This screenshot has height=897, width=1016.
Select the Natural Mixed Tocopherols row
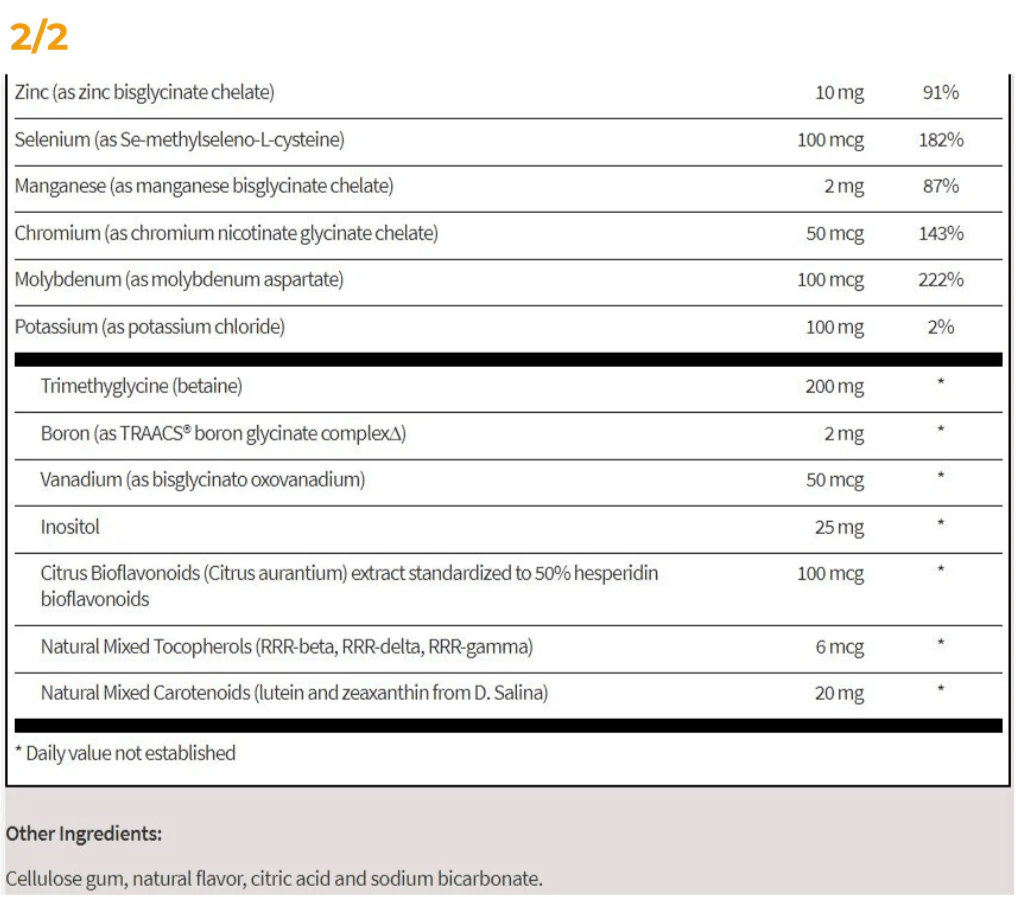coord(508,649)
